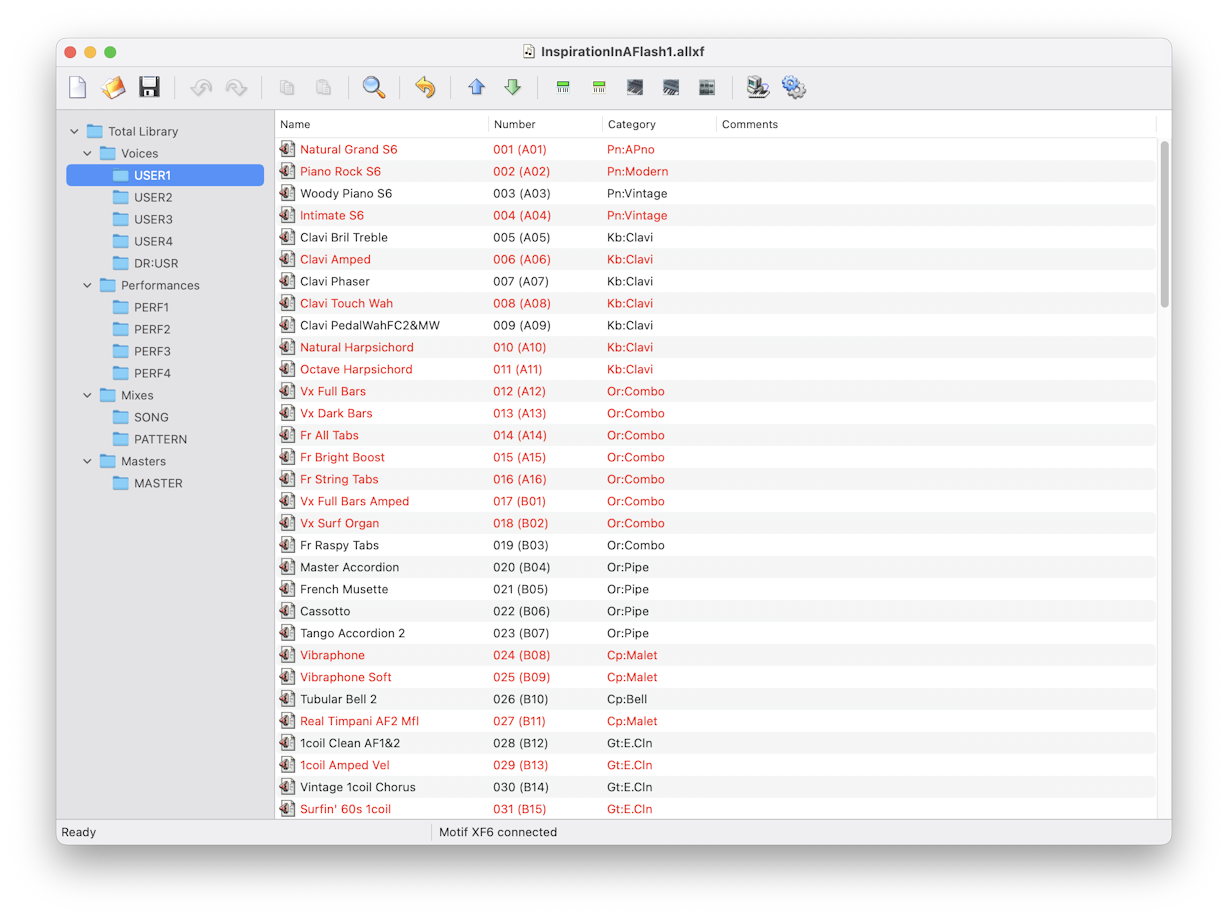Move item down with green arrow
1228x919 pixels.
click(513, 88)
